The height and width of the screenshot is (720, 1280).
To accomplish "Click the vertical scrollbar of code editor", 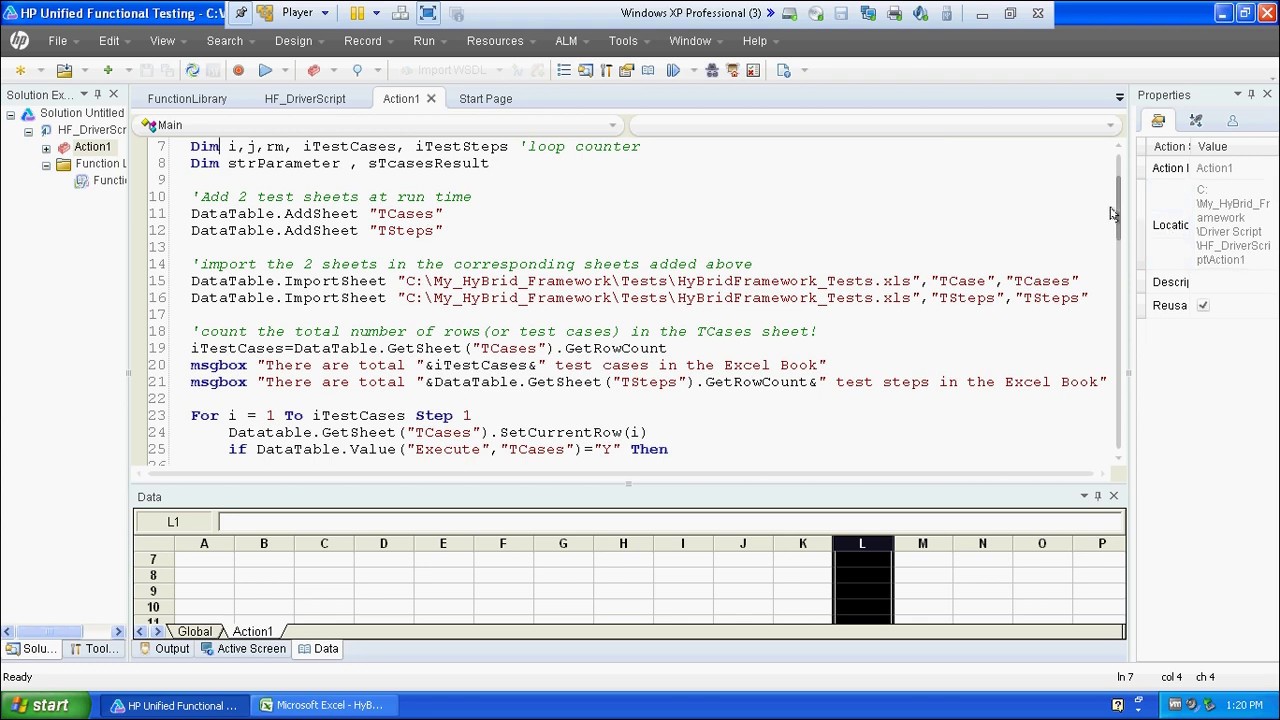I will (x=1117, y=208).
